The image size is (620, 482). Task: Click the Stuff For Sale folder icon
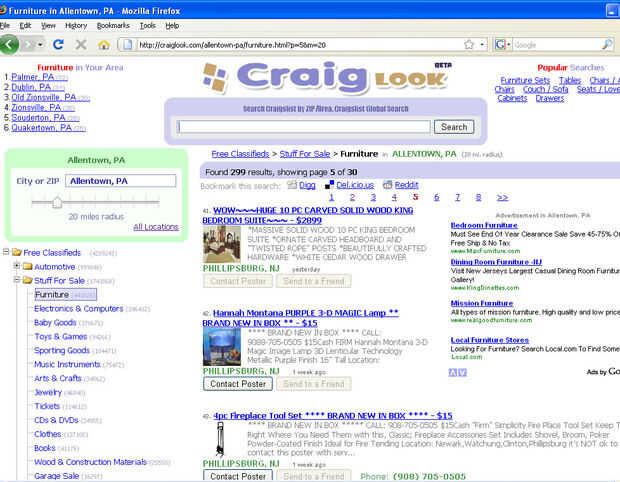tap(28, 280)
